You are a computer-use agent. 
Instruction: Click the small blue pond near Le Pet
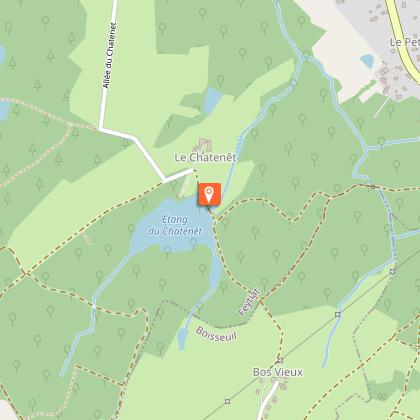367,61
